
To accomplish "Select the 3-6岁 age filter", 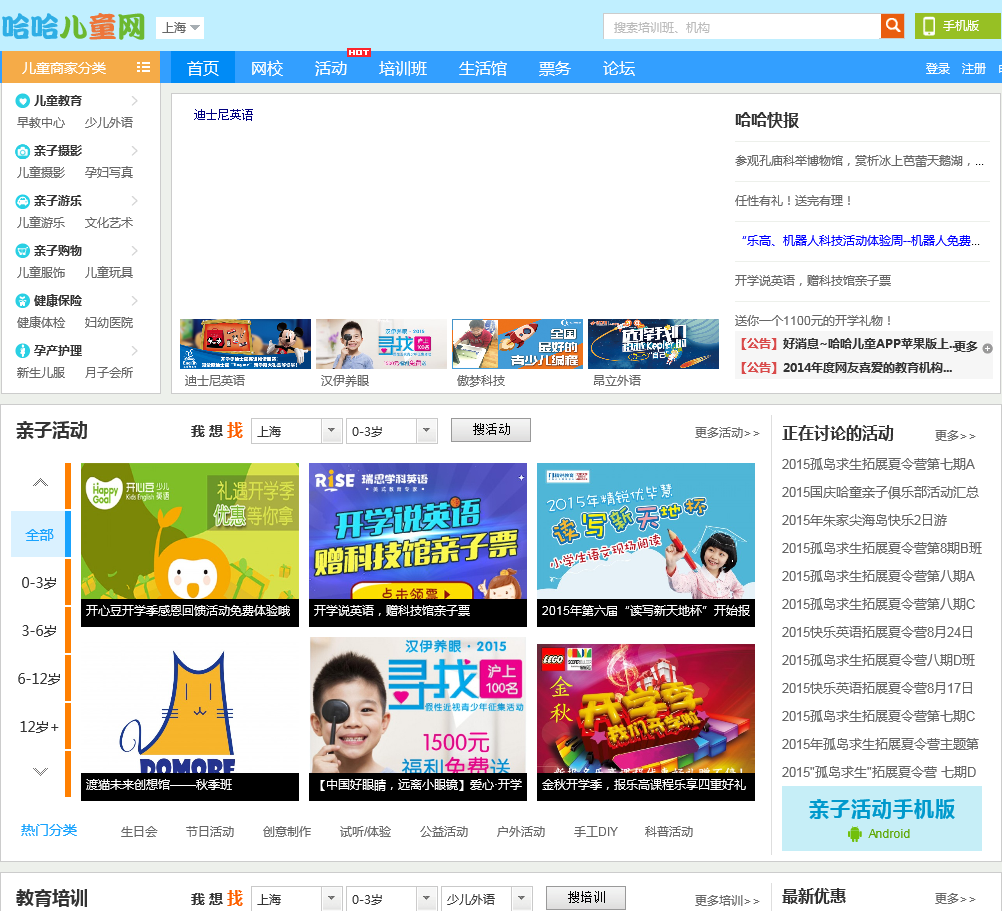I will [39, 631].
